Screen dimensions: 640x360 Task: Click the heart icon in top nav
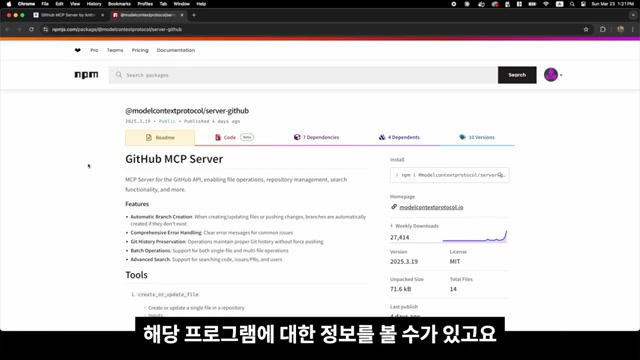(78, 50)
